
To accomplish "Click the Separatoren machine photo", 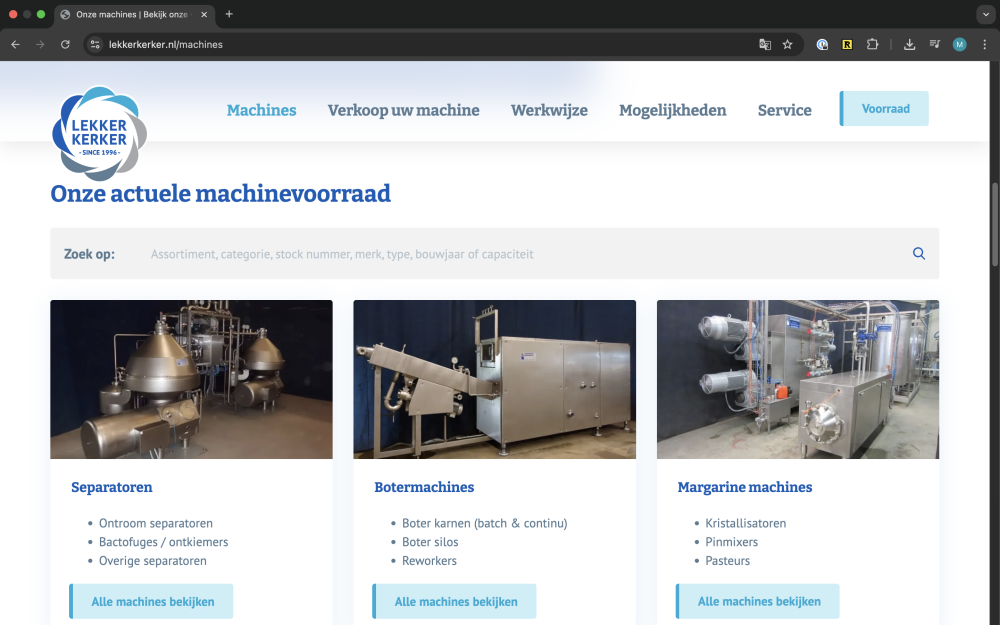I will coord(191,379).
